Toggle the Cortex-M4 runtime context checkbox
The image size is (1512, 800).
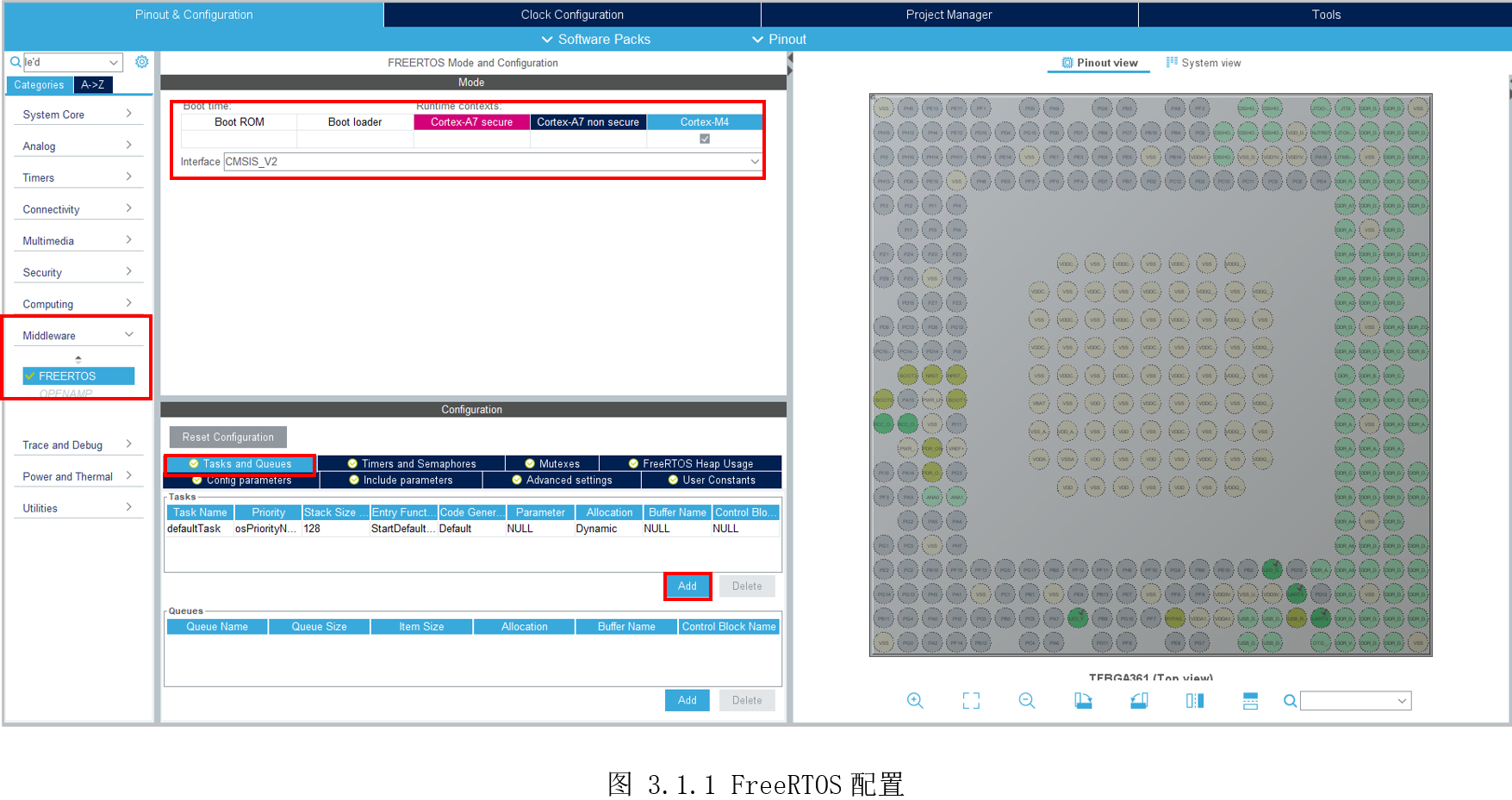705,139
